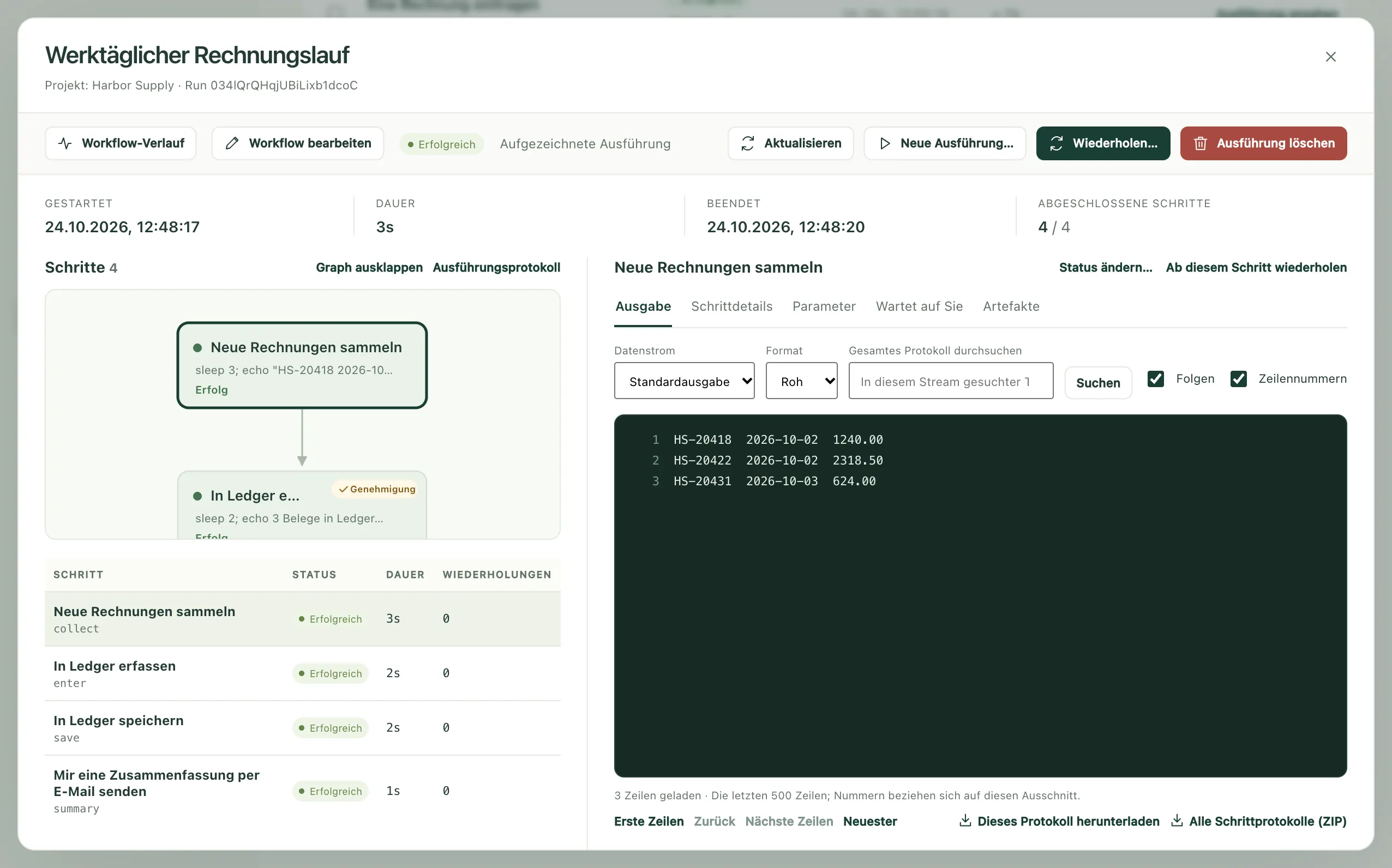This screenshot has width=1392, height=868.
Task: Toggle the Zeilennummern checkbox
Action: [1238, 379]
